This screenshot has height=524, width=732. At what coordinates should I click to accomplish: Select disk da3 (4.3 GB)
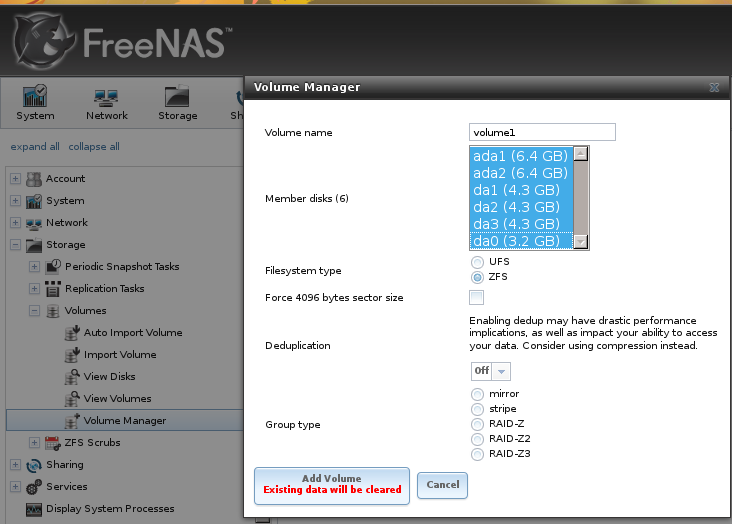(x=521, y=224)
